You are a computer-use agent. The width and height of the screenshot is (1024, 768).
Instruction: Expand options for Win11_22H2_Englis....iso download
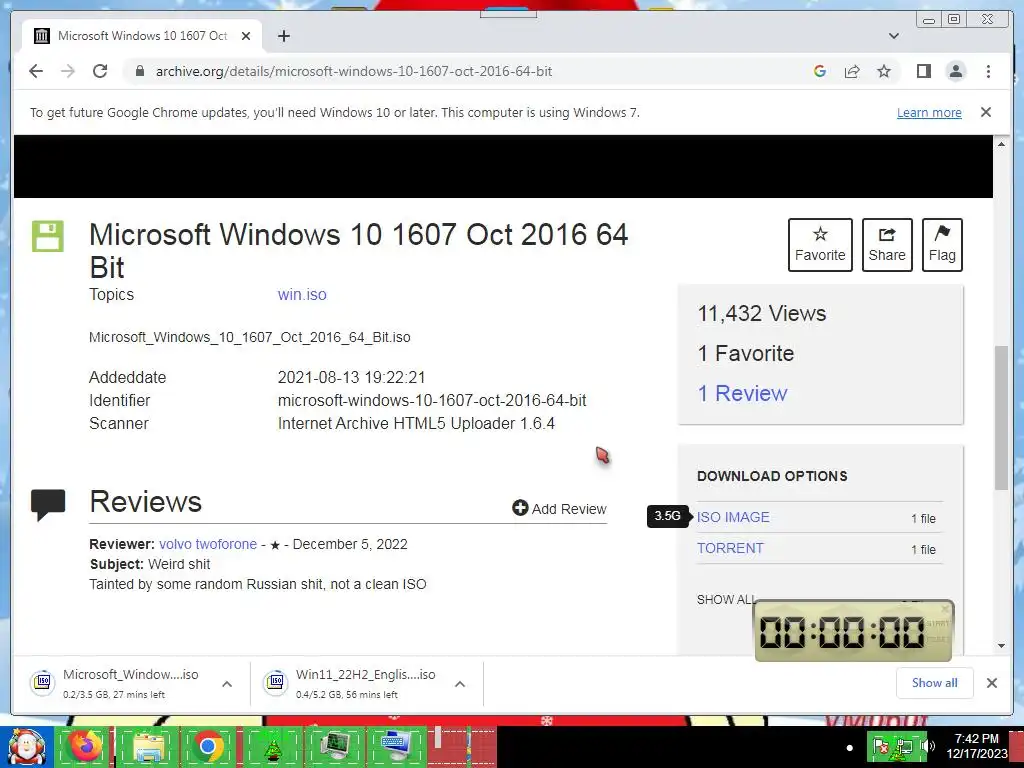(460, 684)
